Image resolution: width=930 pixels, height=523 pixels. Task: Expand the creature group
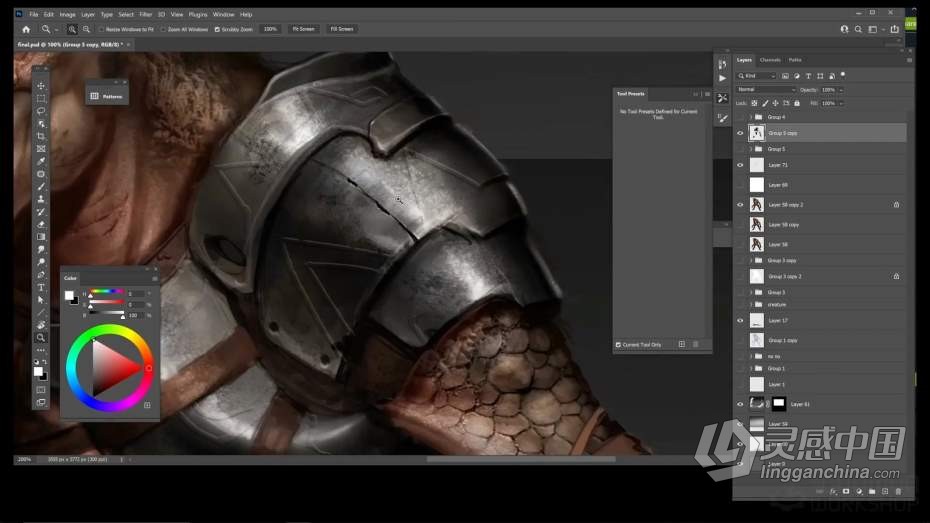(751, 304)
